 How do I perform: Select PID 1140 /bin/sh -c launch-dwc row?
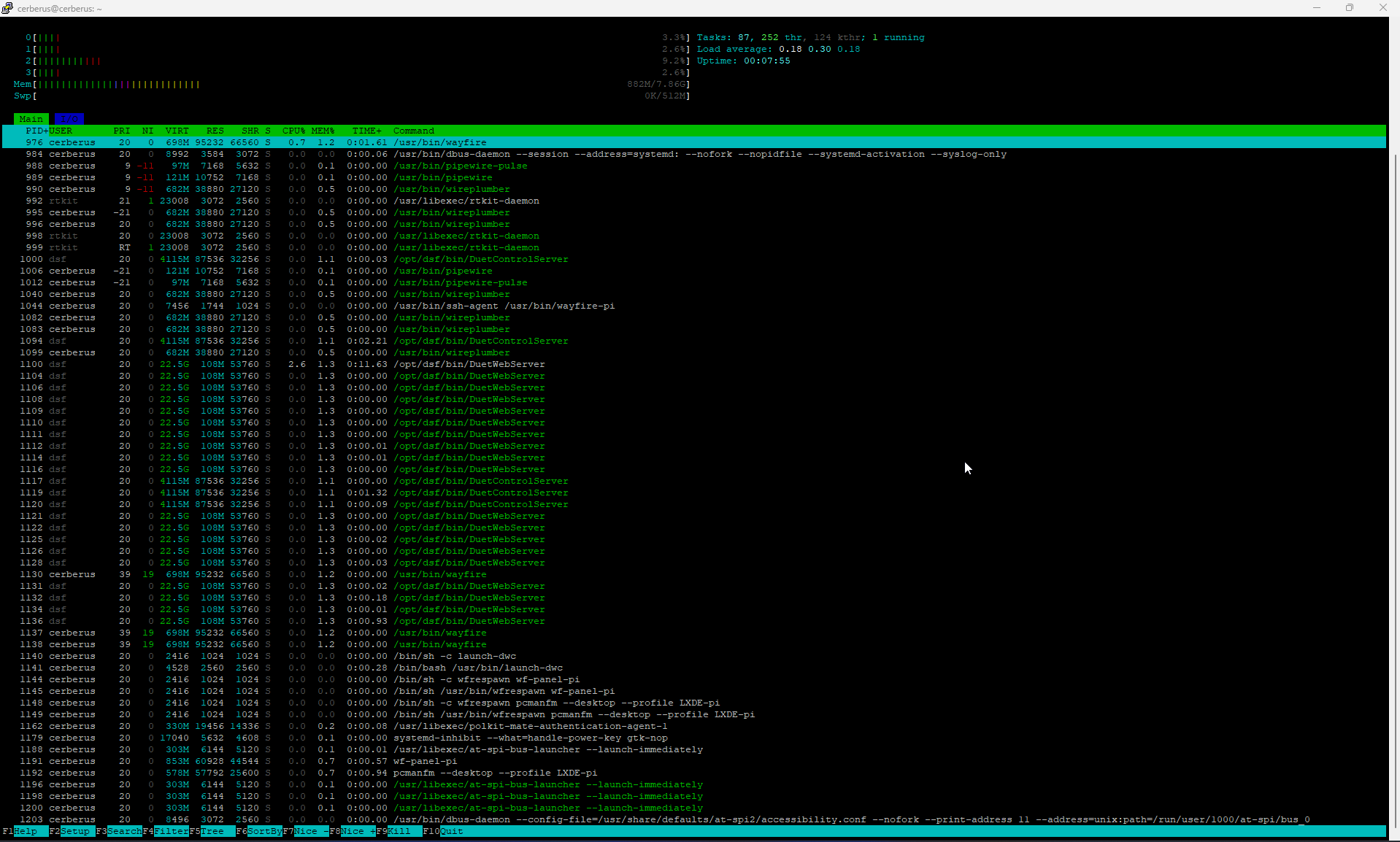pyautogui.click(x=693, y=656)
